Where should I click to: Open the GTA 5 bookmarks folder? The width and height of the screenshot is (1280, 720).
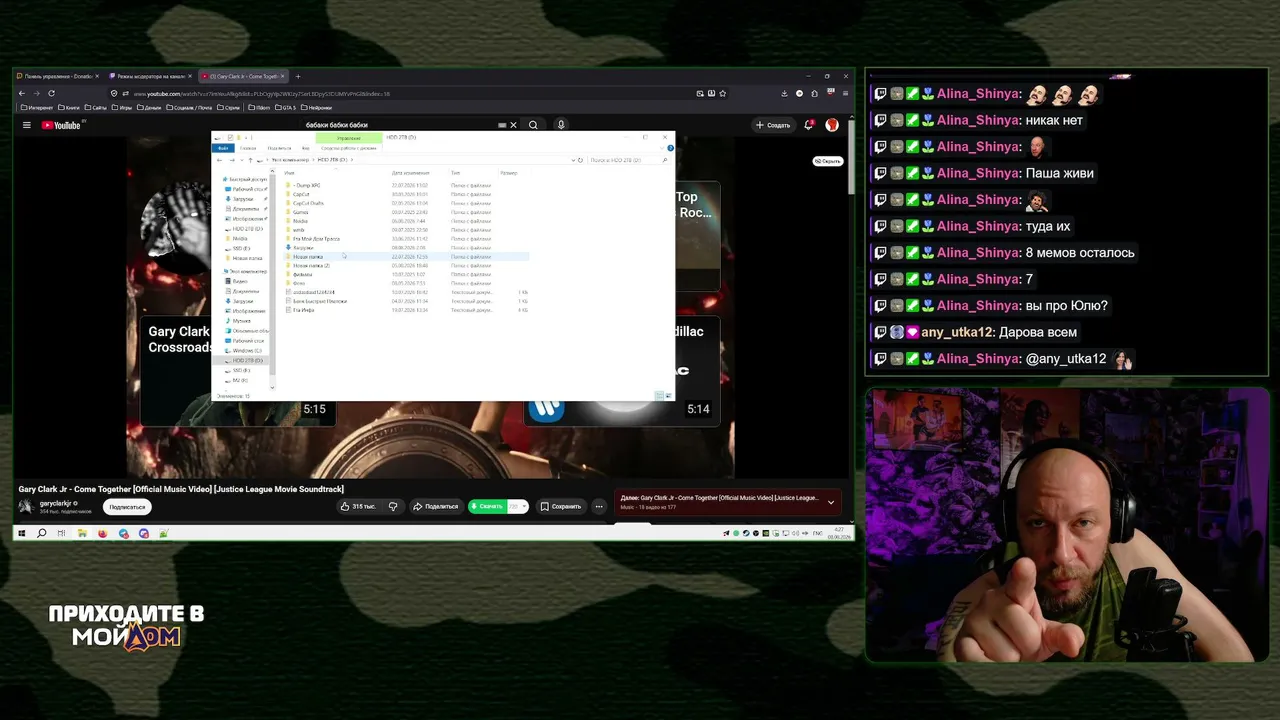click(285, 107)
